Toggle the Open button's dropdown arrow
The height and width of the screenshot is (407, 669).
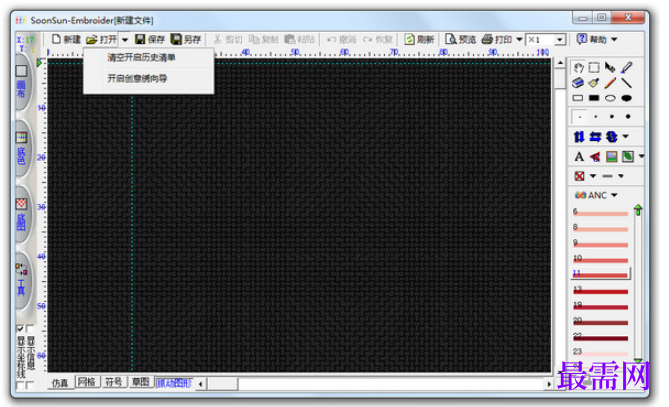click(x=125, y=40)
